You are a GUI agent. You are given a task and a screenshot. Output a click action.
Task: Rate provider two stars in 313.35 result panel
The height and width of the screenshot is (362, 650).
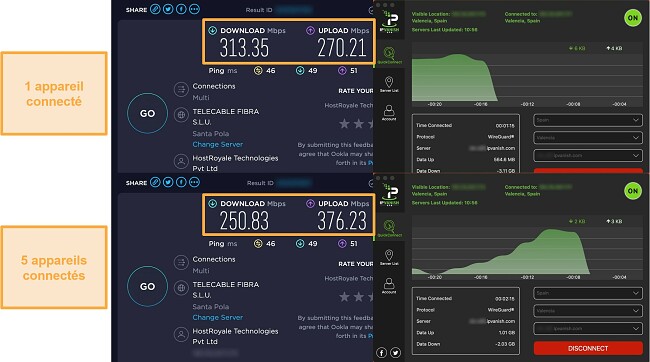[359, 124]
